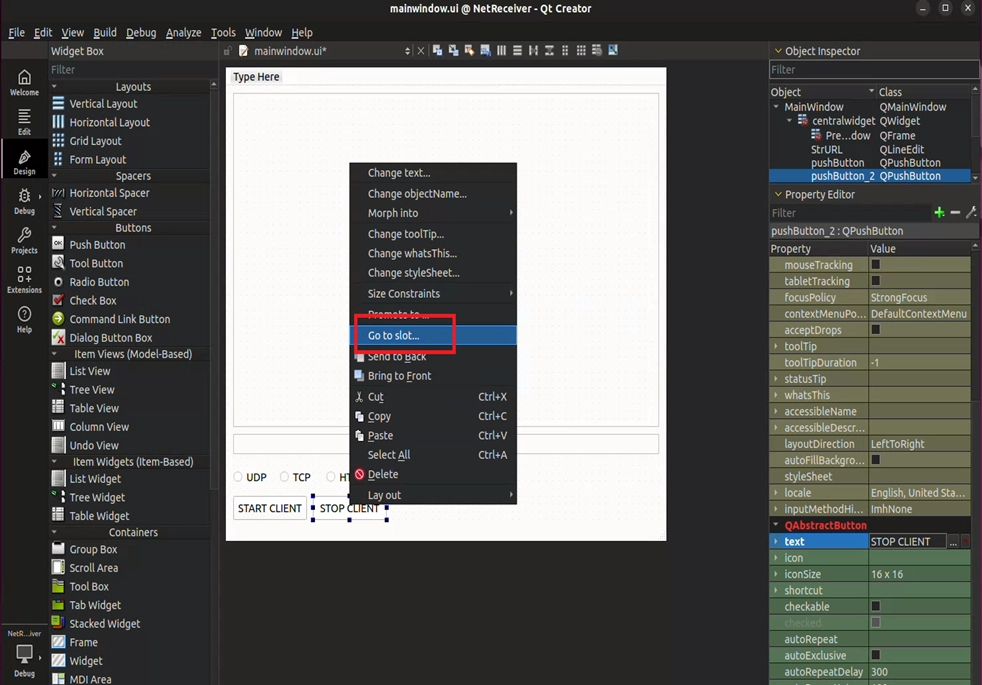Image resolution: width=982 pixels, height=685 pixels.
Task: Select StrURL row in Object Inspector
Action: (x=870, y=150)
